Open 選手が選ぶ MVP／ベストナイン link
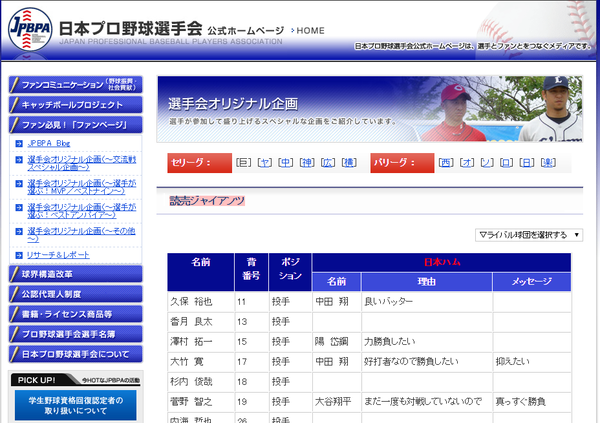The image size is (600, 423). click(x=82, y=187)
